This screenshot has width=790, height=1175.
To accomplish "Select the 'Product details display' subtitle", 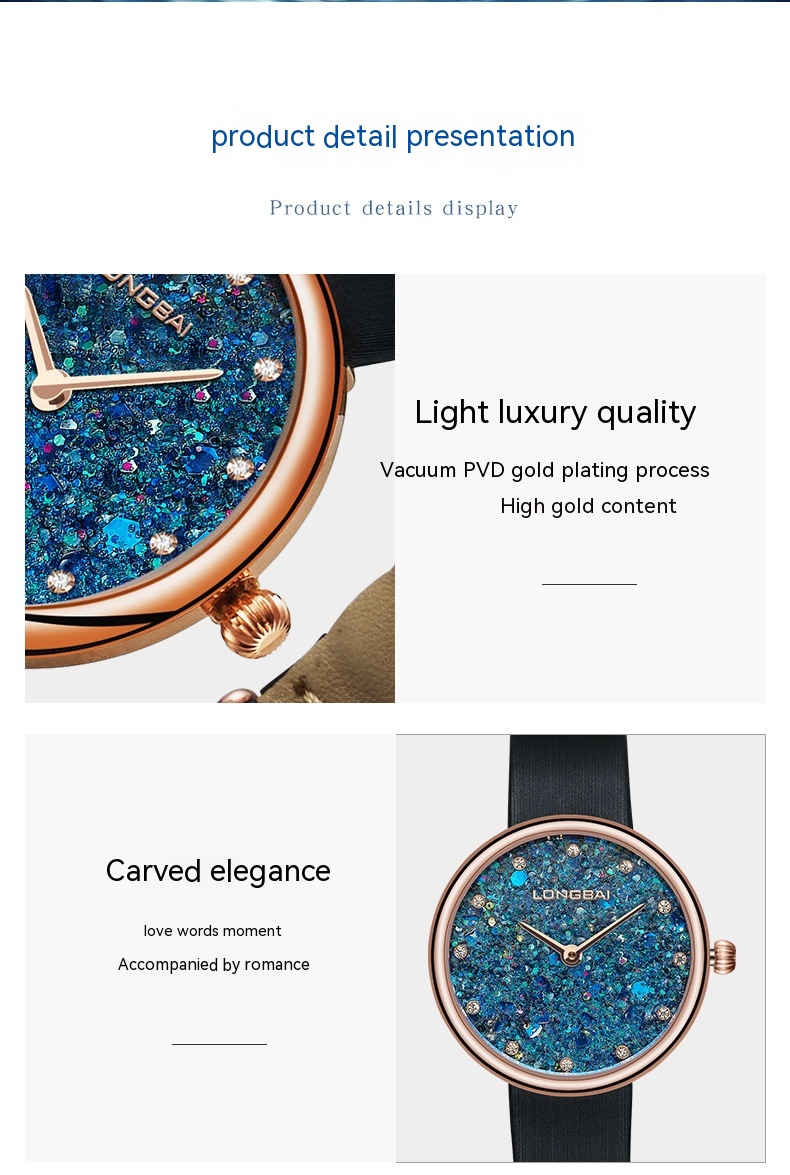I will (x=394, y=208).
